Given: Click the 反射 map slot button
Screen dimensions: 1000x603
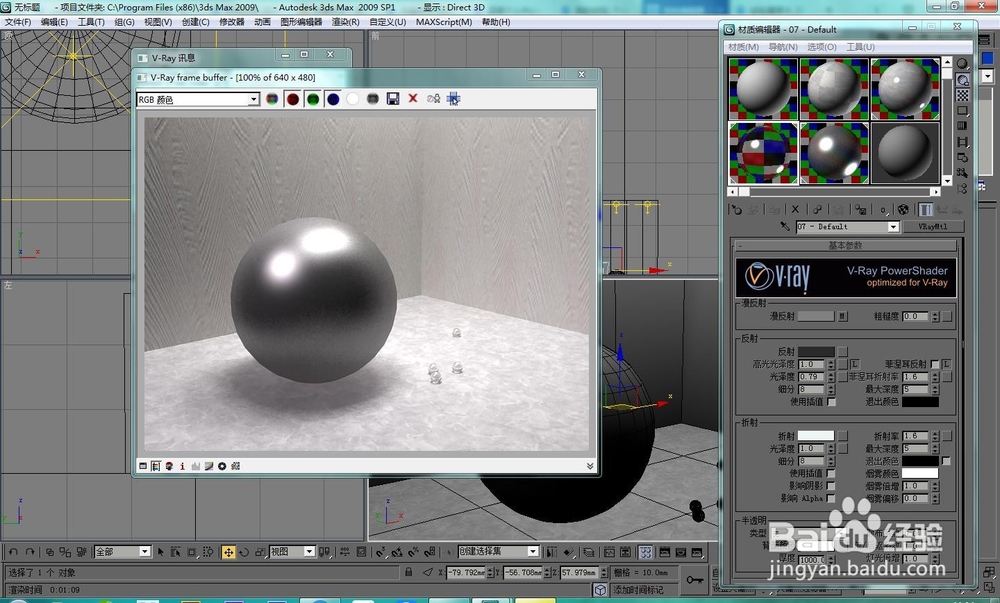Looking at the screenshot, I should pyautogui.click(x=842, y=351).
